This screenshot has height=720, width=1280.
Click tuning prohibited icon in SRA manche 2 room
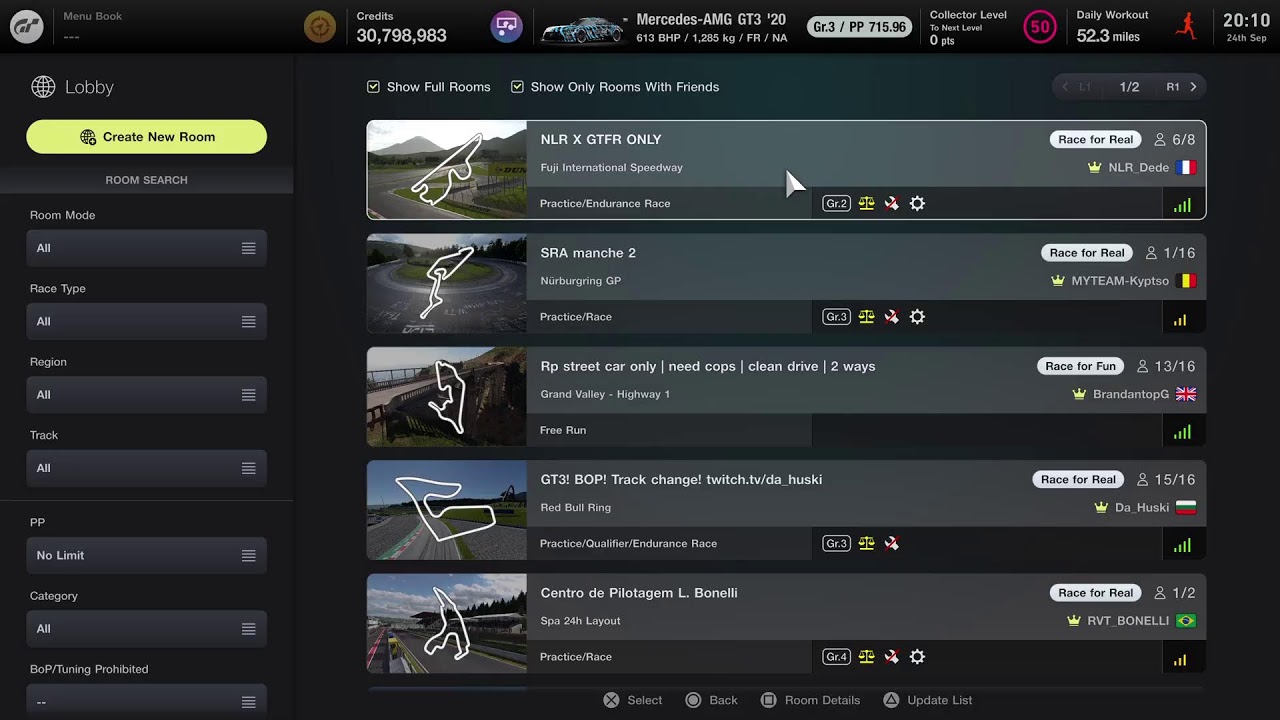(x=892, y=317)
